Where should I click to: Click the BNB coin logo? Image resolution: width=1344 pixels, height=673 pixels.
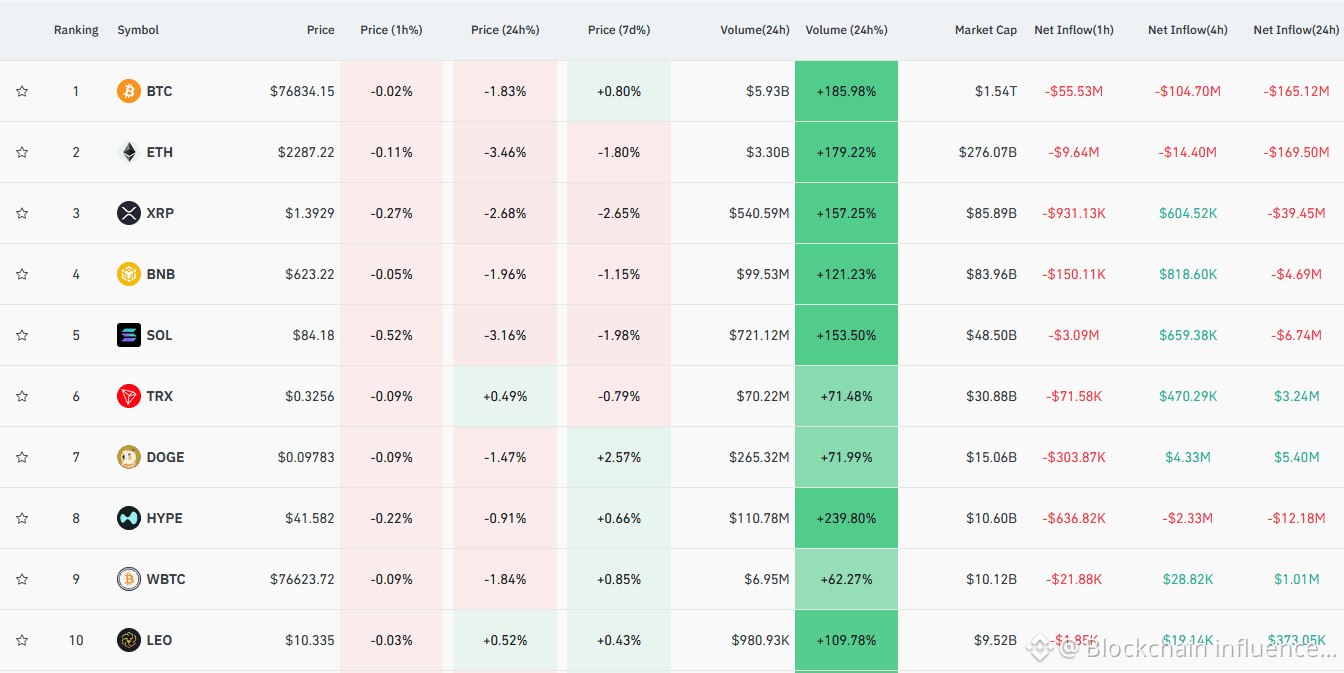(129, 274)
